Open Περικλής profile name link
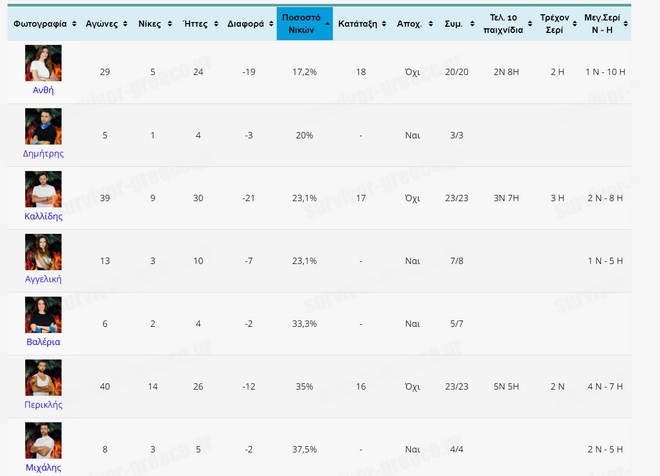 tap(43, 405)
